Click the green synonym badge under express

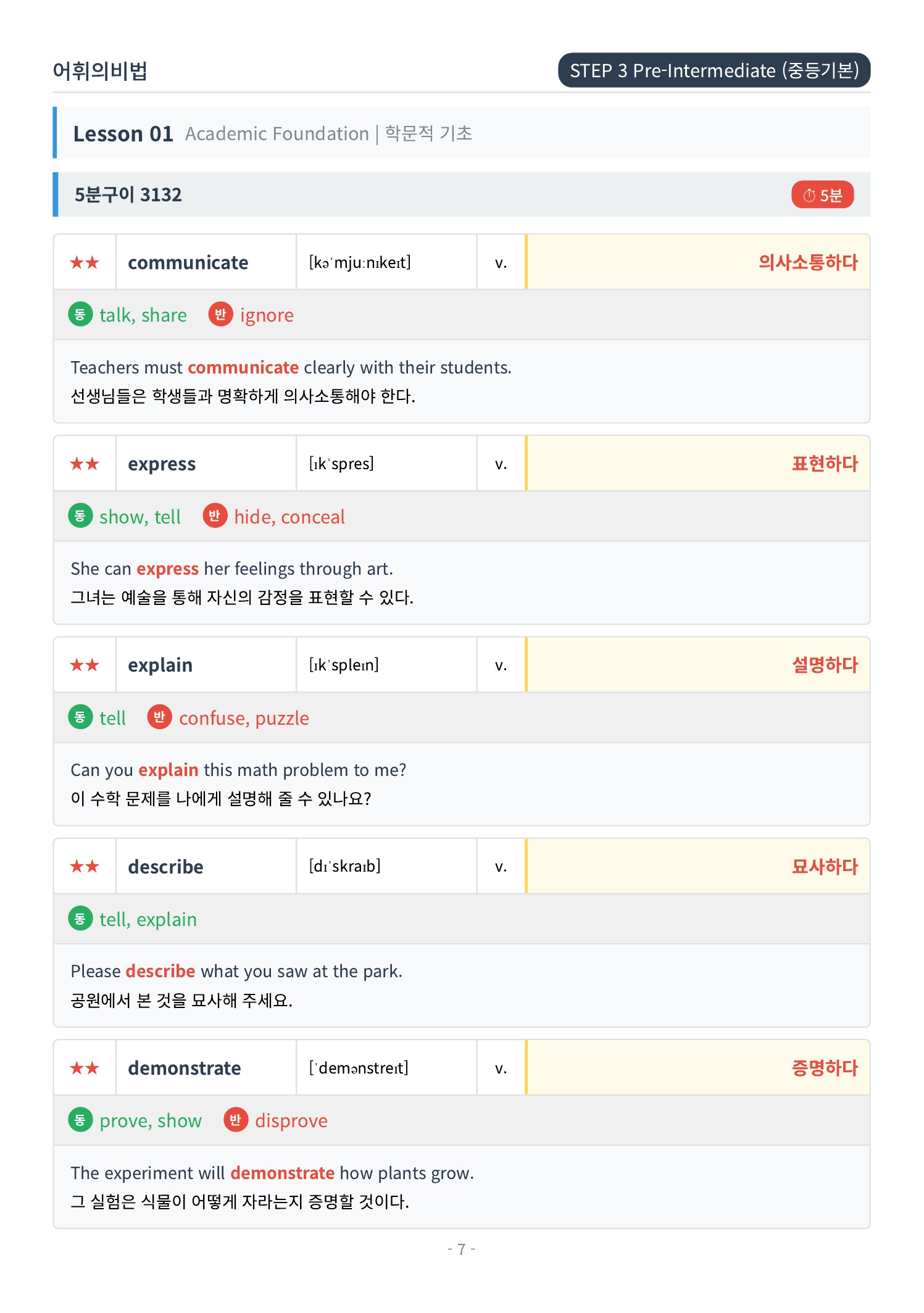pyautogui.click(x=80, y=515)
